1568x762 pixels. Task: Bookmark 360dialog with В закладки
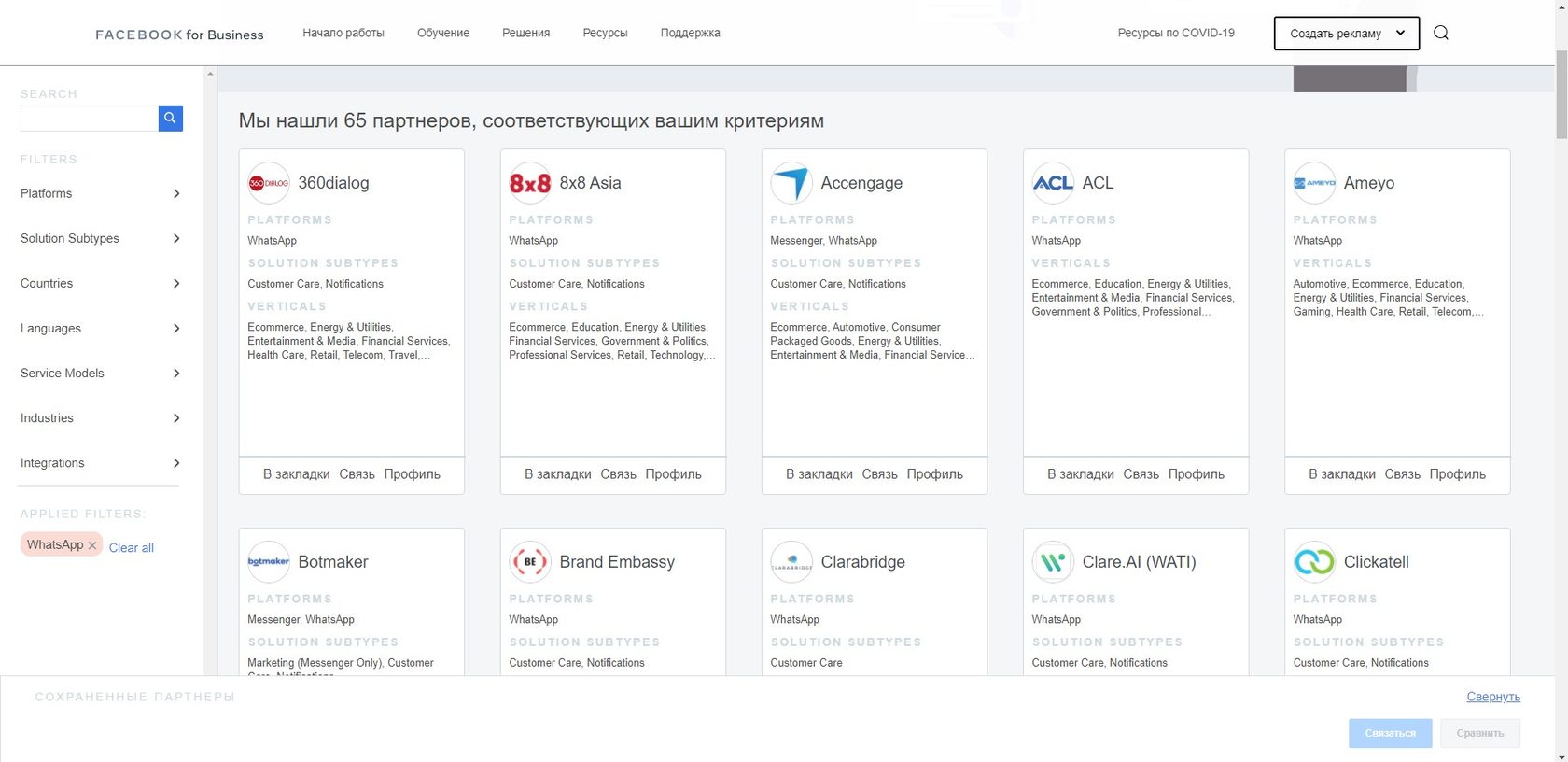tap(297, 474)
